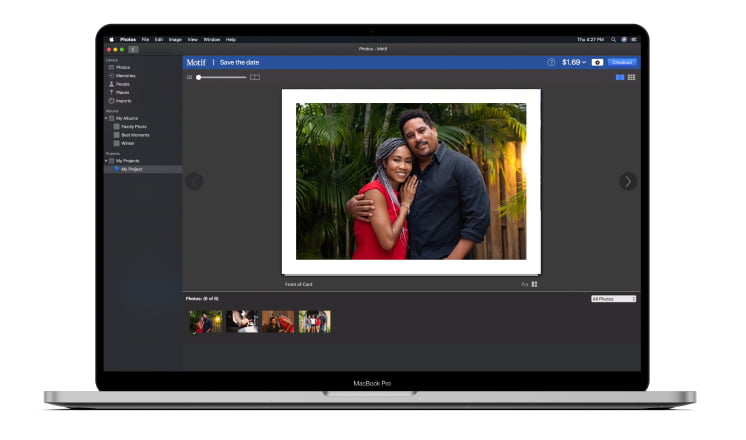The image size is (746, 440).
Task: Click the help question mark icon
Action: [551, 62]
